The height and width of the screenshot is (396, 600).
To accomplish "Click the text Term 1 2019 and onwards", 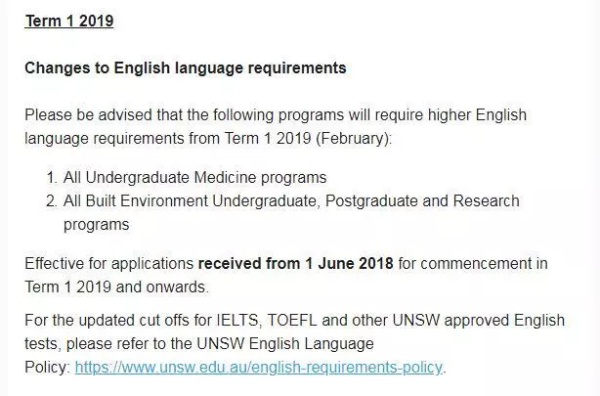I will point(117,287).
